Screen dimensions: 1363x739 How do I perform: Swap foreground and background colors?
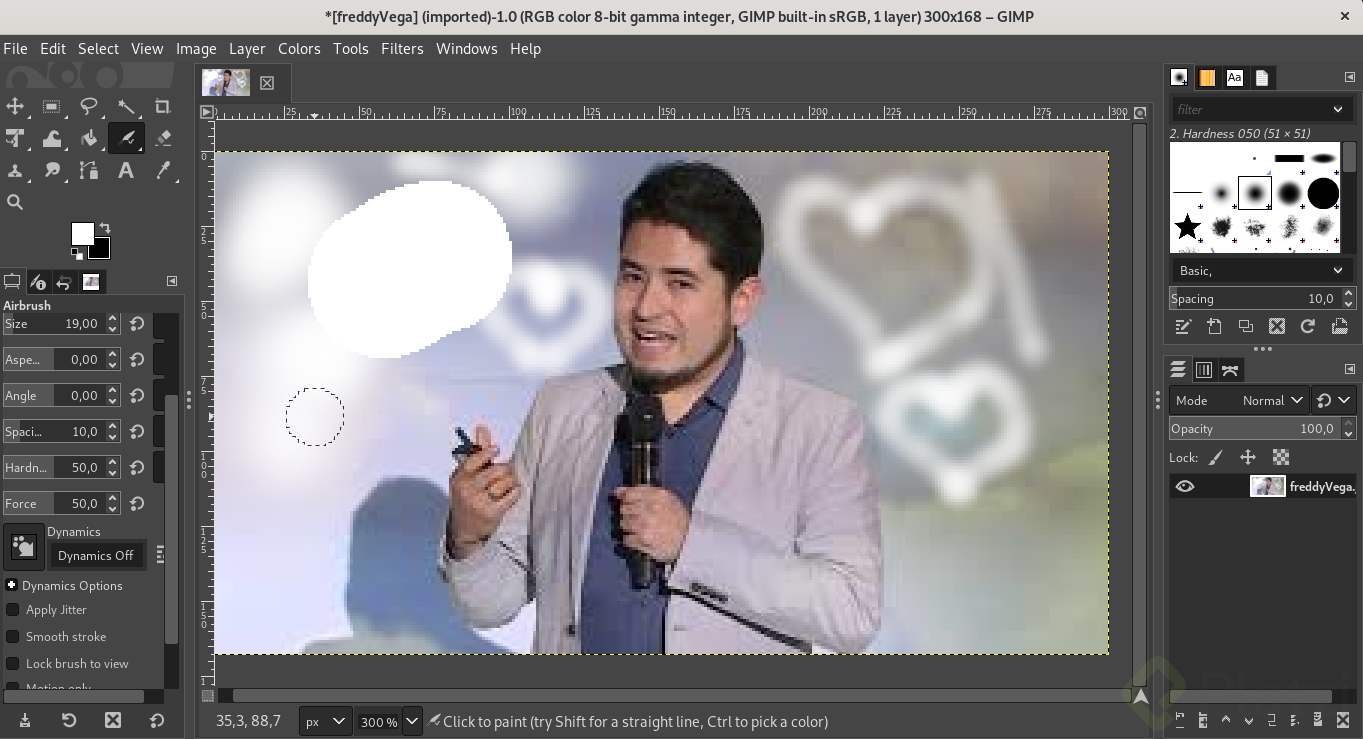(104, 229)
